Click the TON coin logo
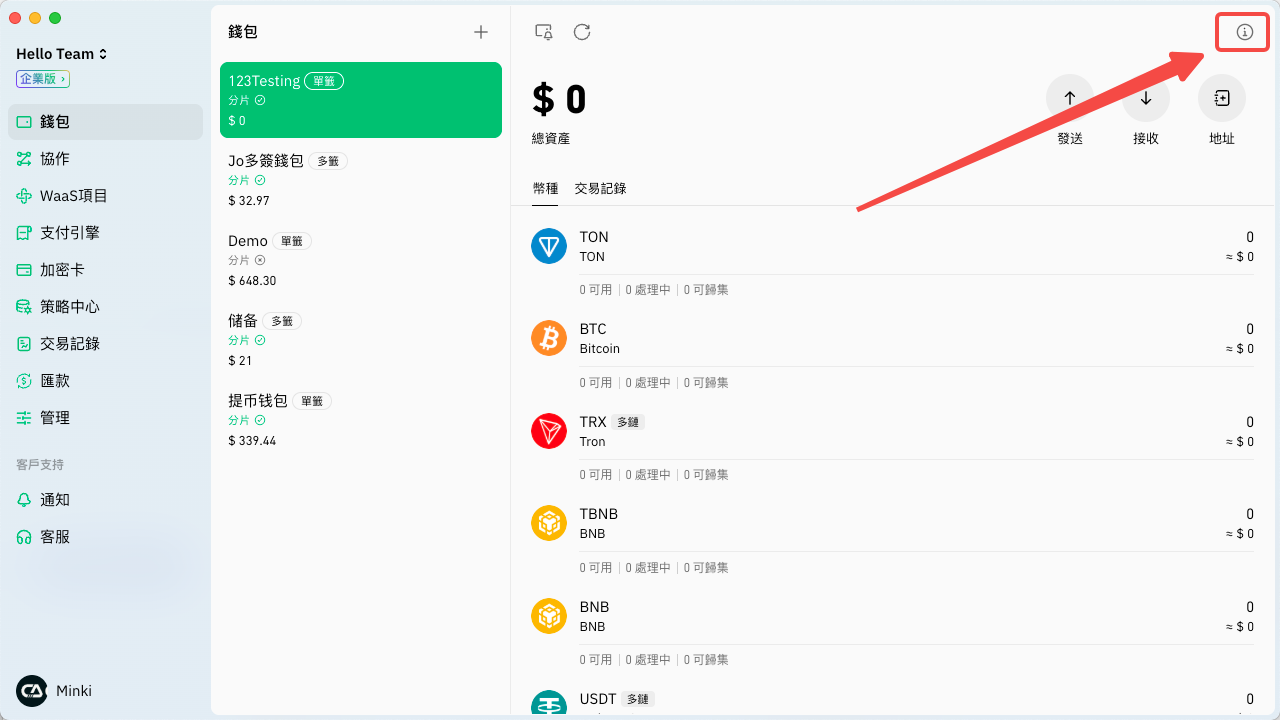This screenshot has height=720, width=1280. coord(549,246)
